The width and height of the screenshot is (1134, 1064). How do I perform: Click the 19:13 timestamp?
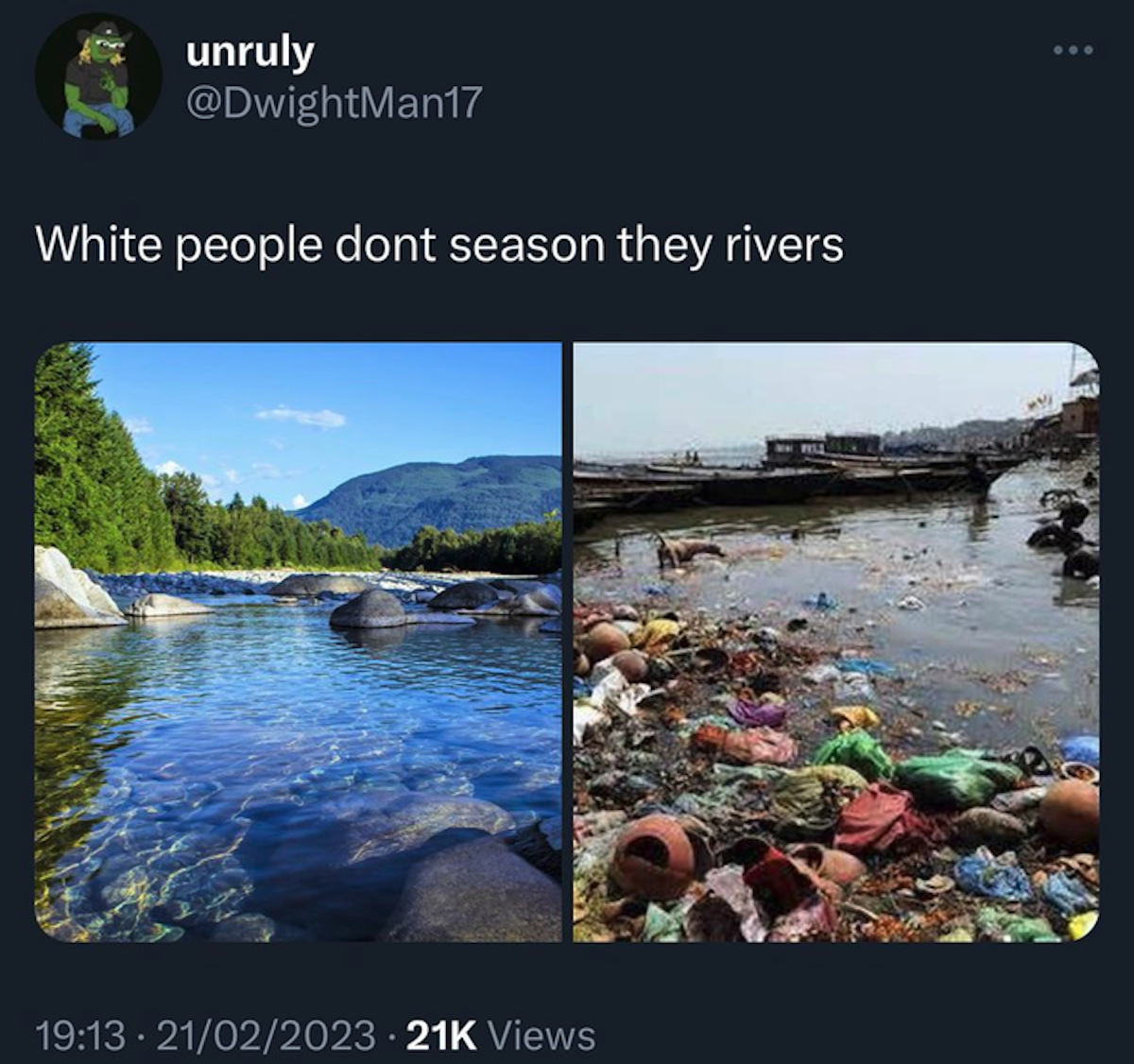[x=80, y=1036]
